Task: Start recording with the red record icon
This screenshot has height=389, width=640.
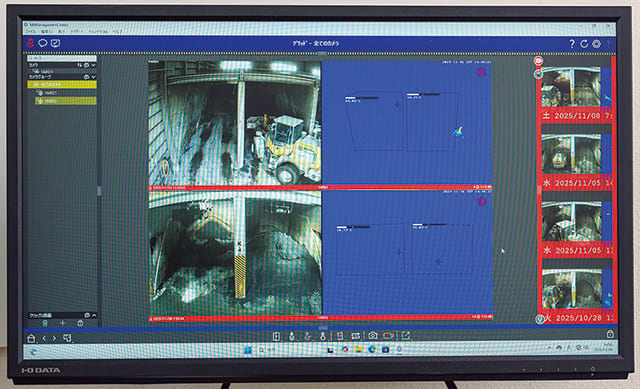Action: pyautogui.click(x=388, y=336)
